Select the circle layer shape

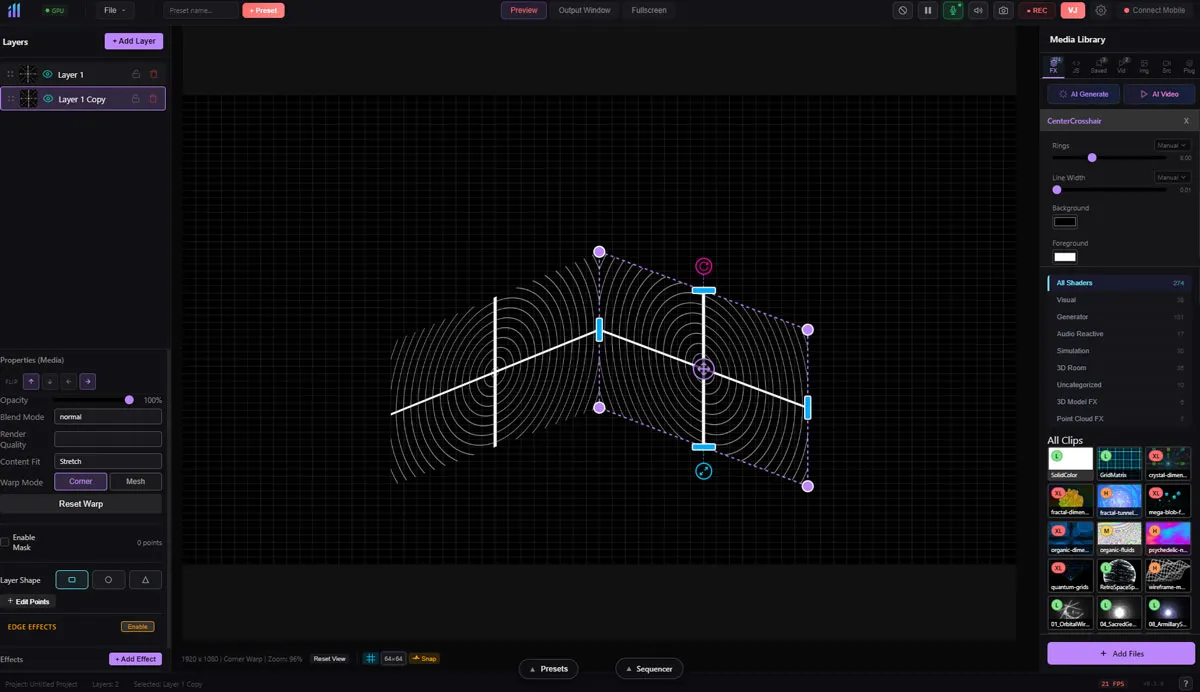tap(108, 579)
